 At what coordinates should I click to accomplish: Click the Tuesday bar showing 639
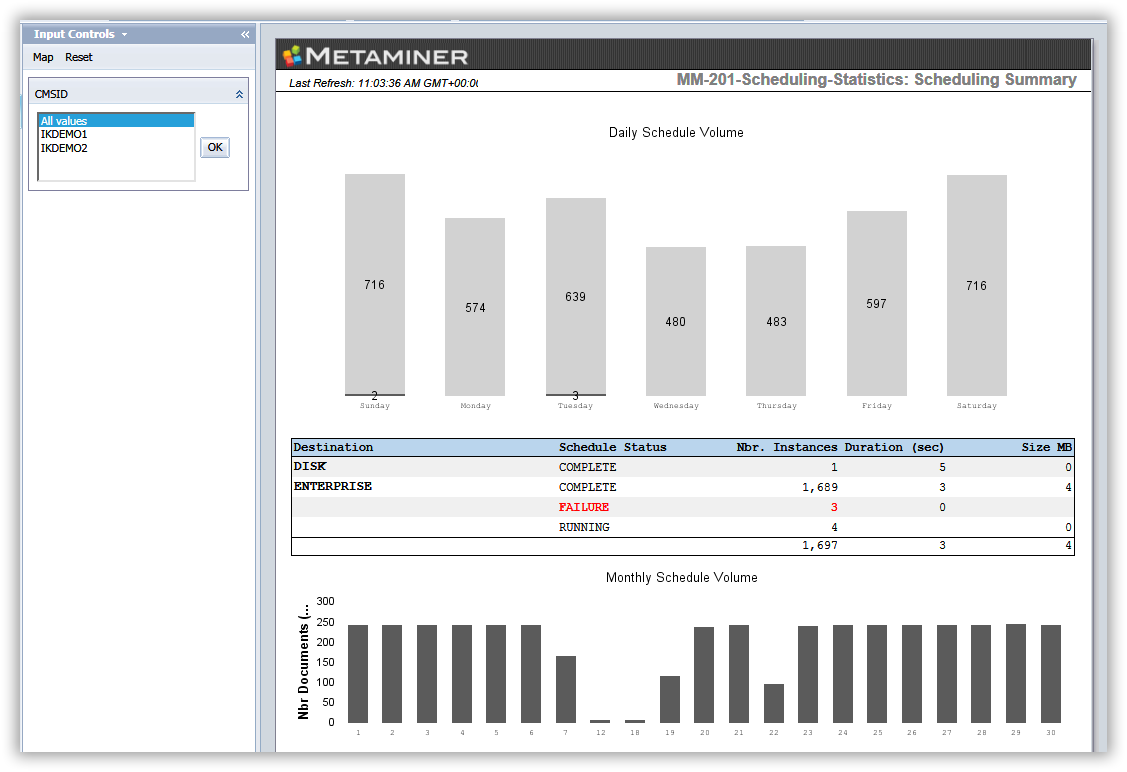click(x=576, y=296)
